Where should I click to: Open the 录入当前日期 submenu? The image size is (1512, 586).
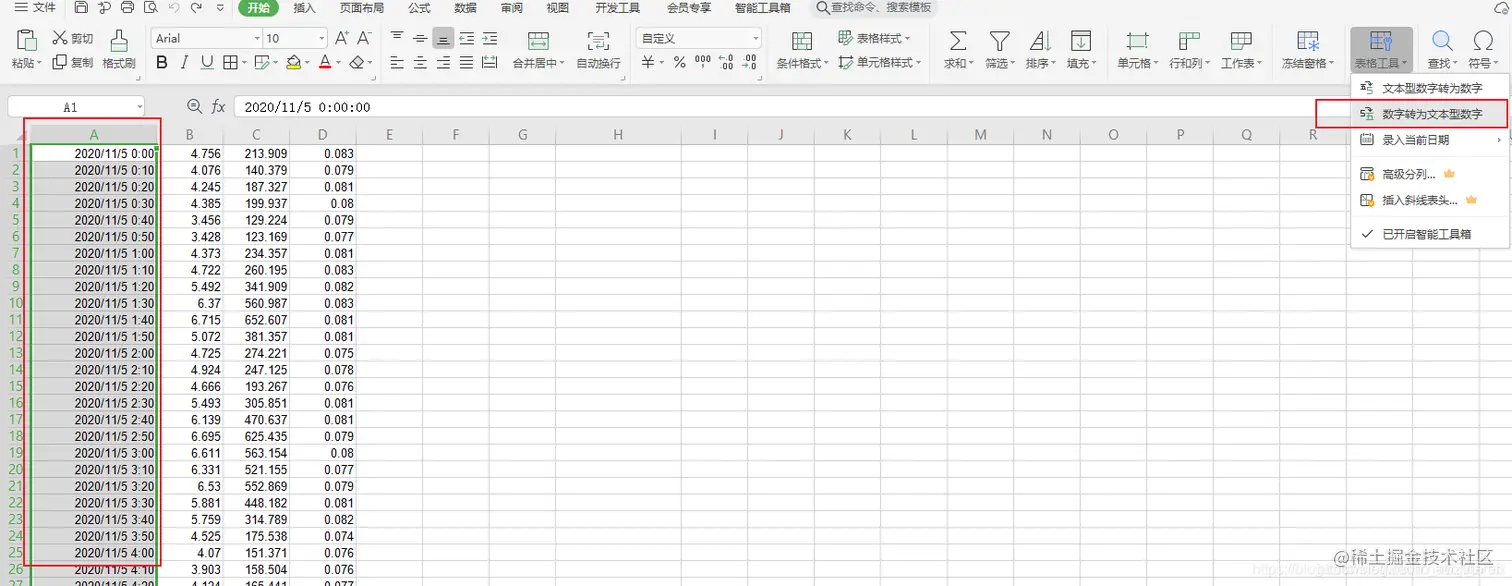click(x=1429, y=140)
